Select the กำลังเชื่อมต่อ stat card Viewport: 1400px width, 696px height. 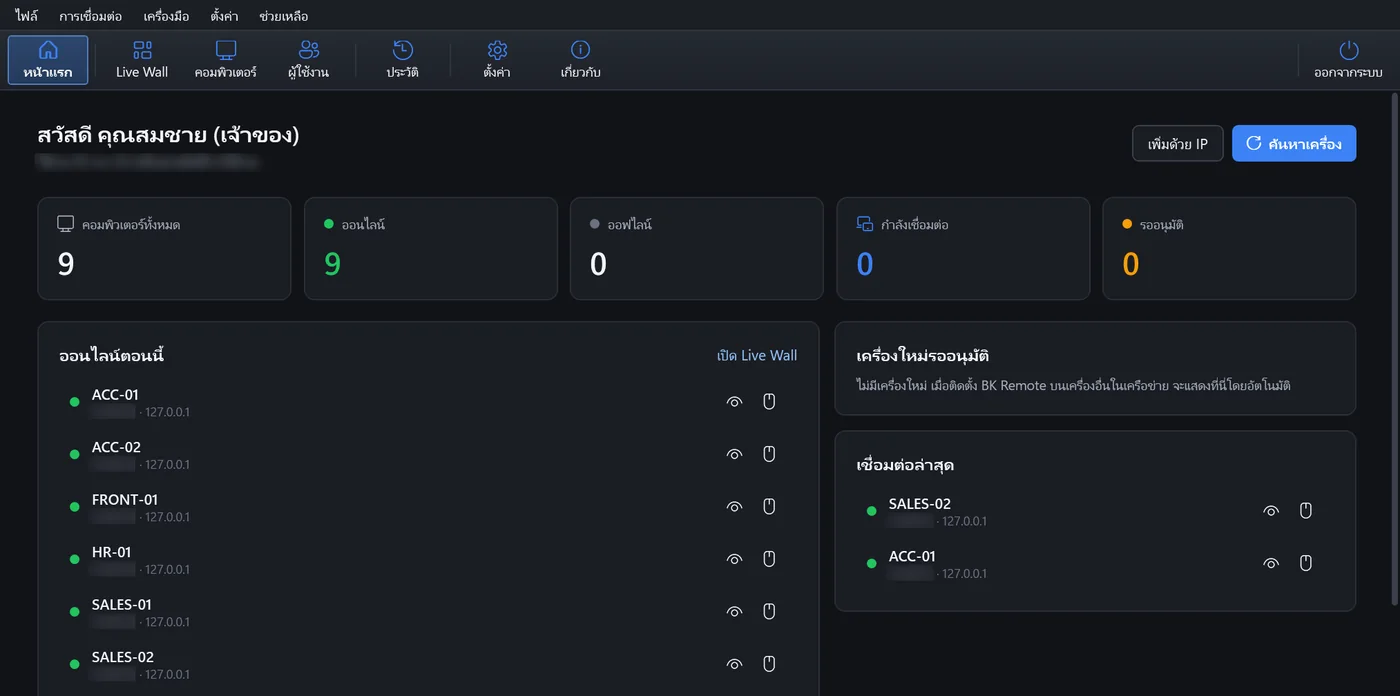[963, 248]
